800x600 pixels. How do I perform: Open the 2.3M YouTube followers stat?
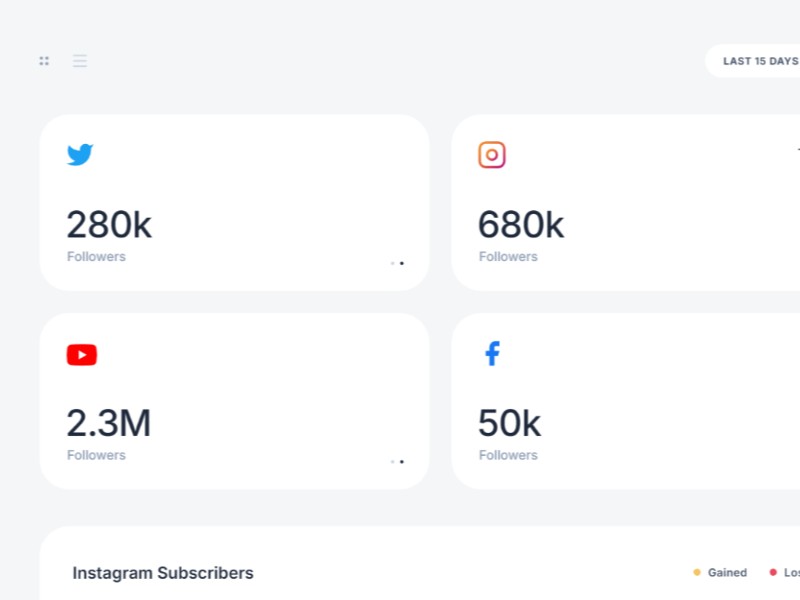coord(109,424)
